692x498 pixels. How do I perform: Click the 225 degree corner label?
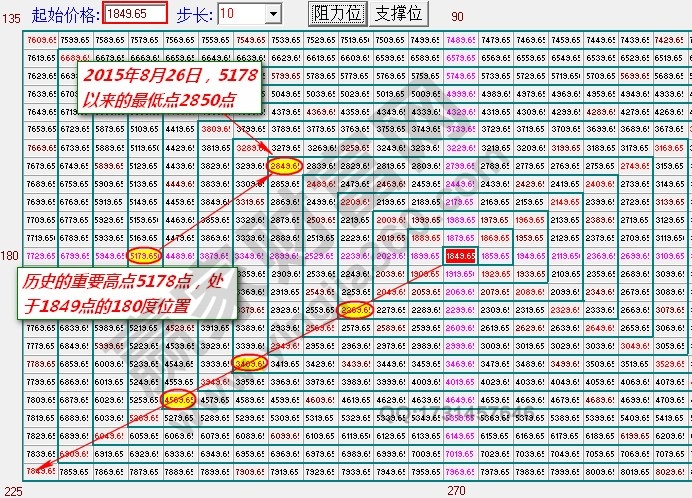point(10,490)
